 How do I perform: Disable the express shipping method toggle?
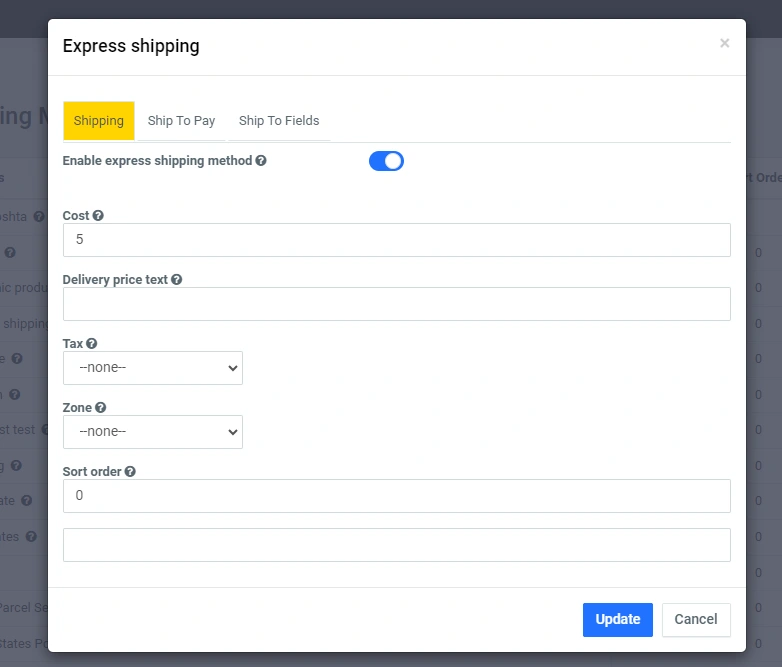click(x=386, y=161)
